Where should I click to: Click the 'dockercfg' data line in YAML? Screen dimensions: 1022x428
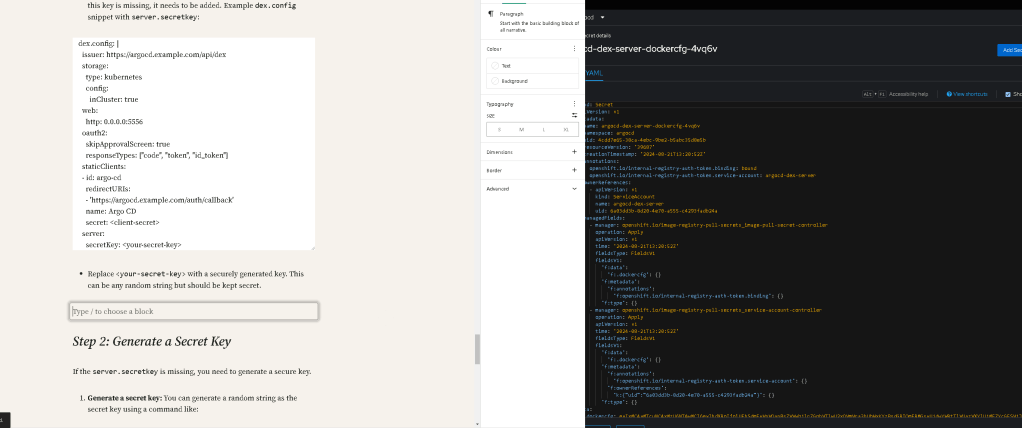pos(802,416)
